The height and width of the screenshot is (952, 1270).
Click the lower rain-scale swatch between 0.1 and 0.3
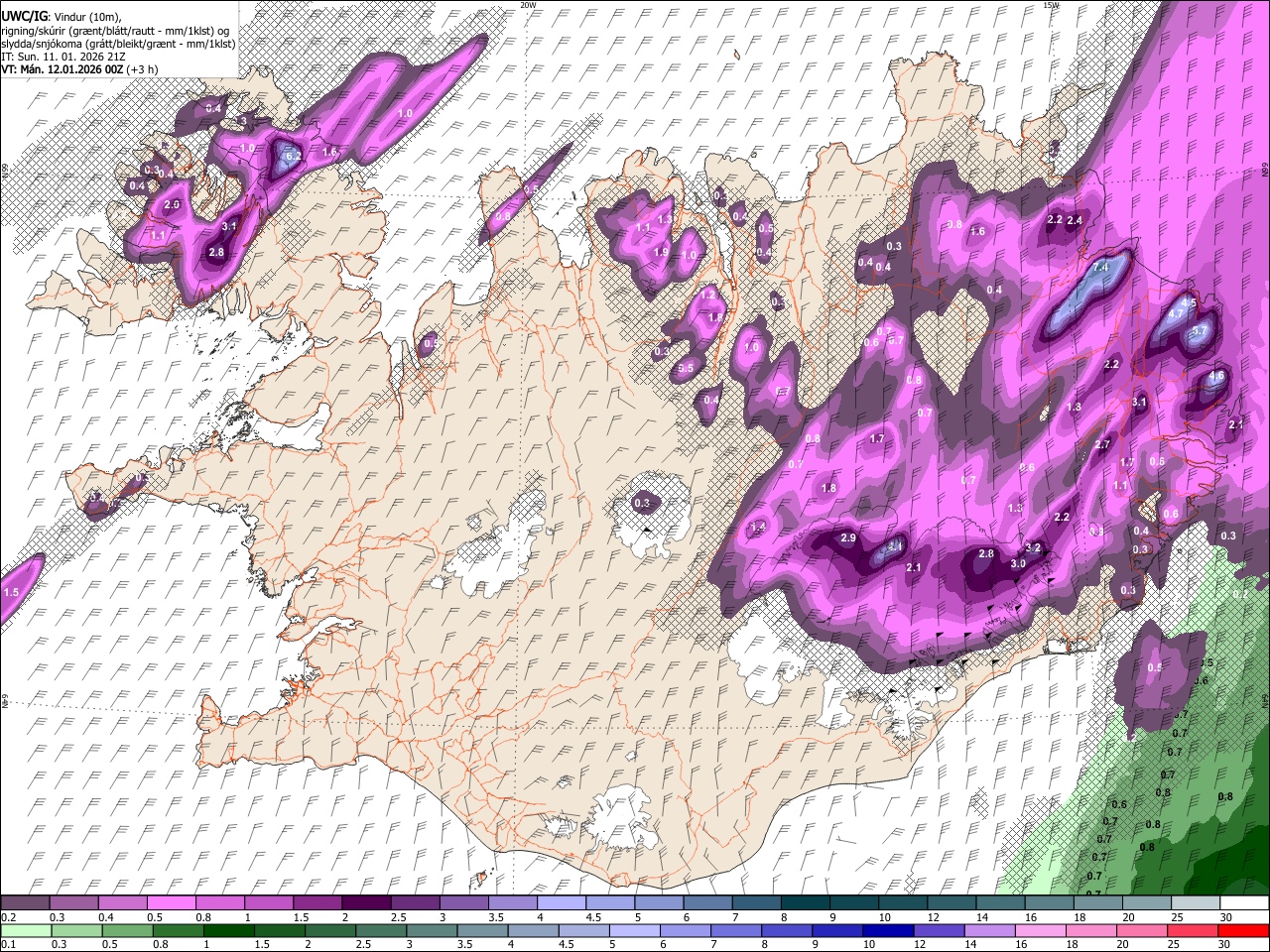[x=25, y=930]
